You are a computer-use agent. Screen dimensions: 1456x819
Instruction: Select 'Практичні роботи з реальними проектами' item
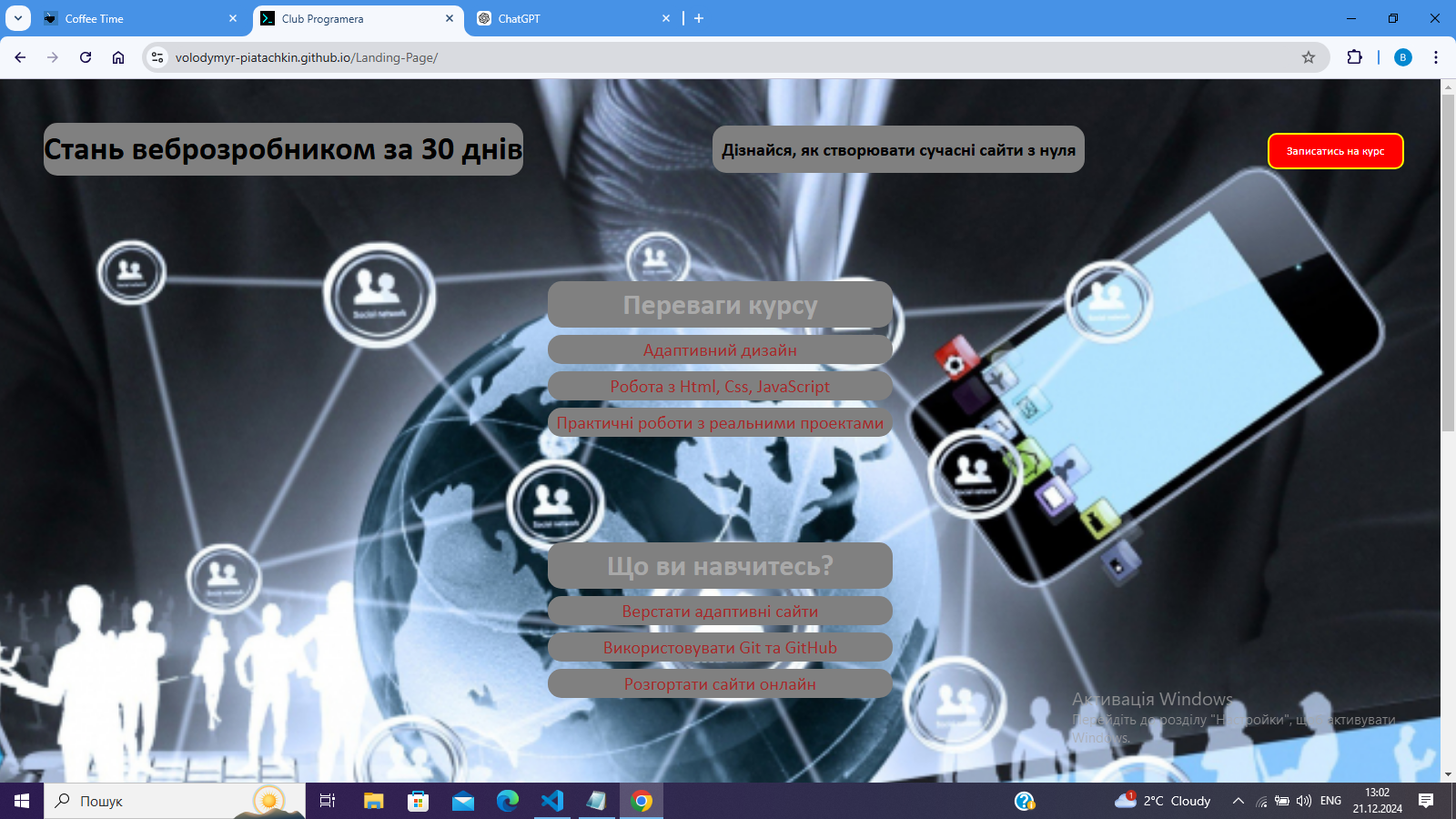(x=720, y=422)
